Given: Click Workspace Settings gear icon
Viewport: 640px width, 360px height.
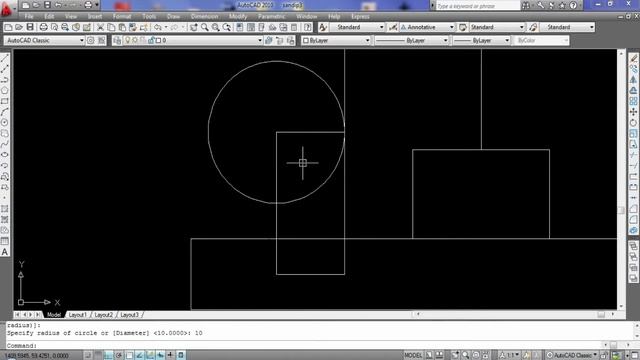Looking at the screenshot, I should tap(91, 40).
